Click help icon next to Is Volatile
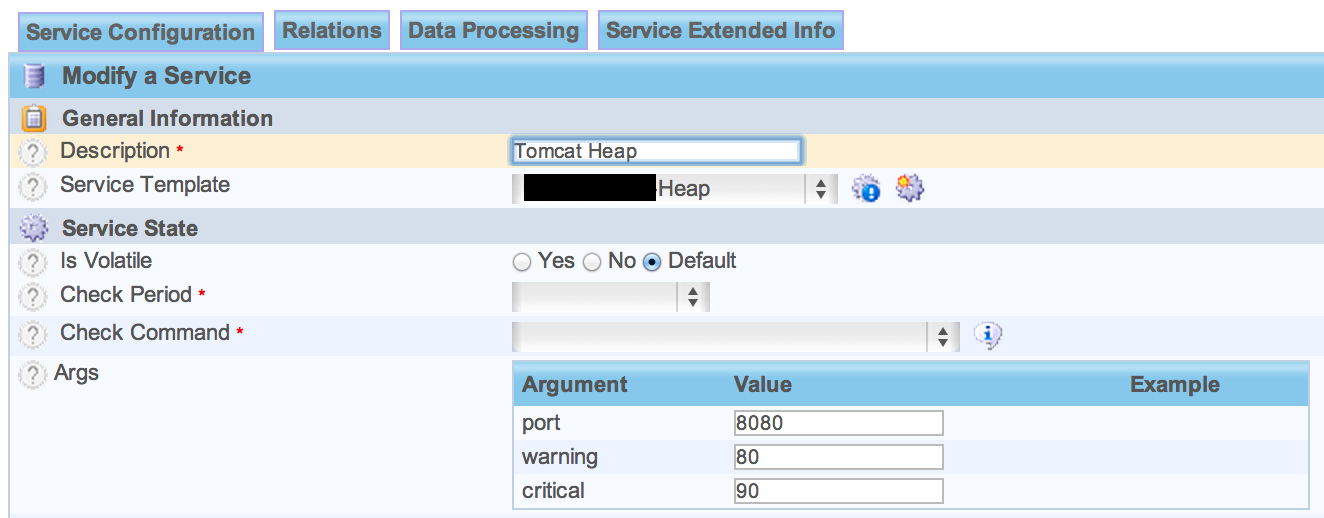1324x518 pixels. (x=34, y=263)
